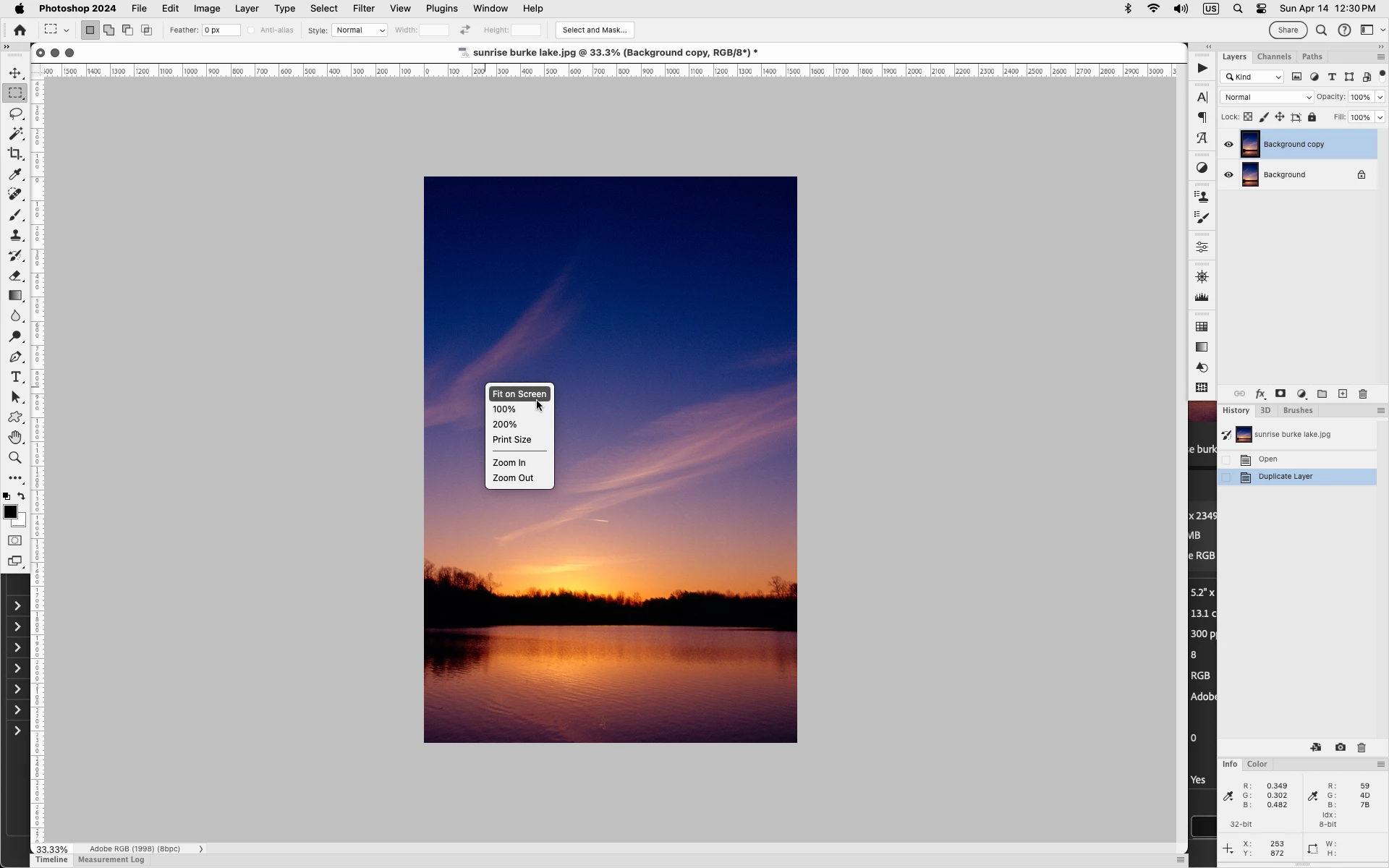Select the Zoom tool in toolbar

15,458
